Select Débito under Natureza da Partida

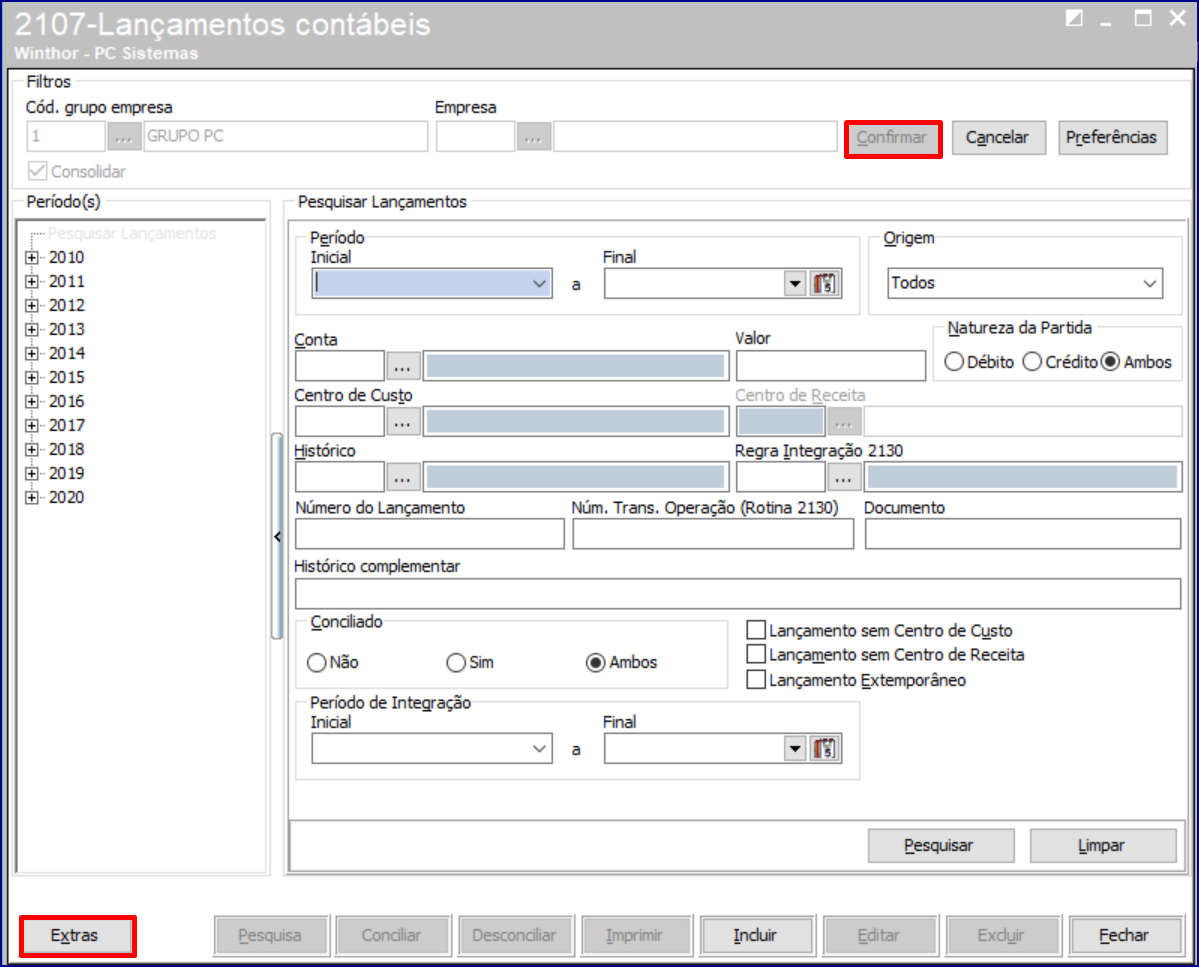click(x=954, y=362)
